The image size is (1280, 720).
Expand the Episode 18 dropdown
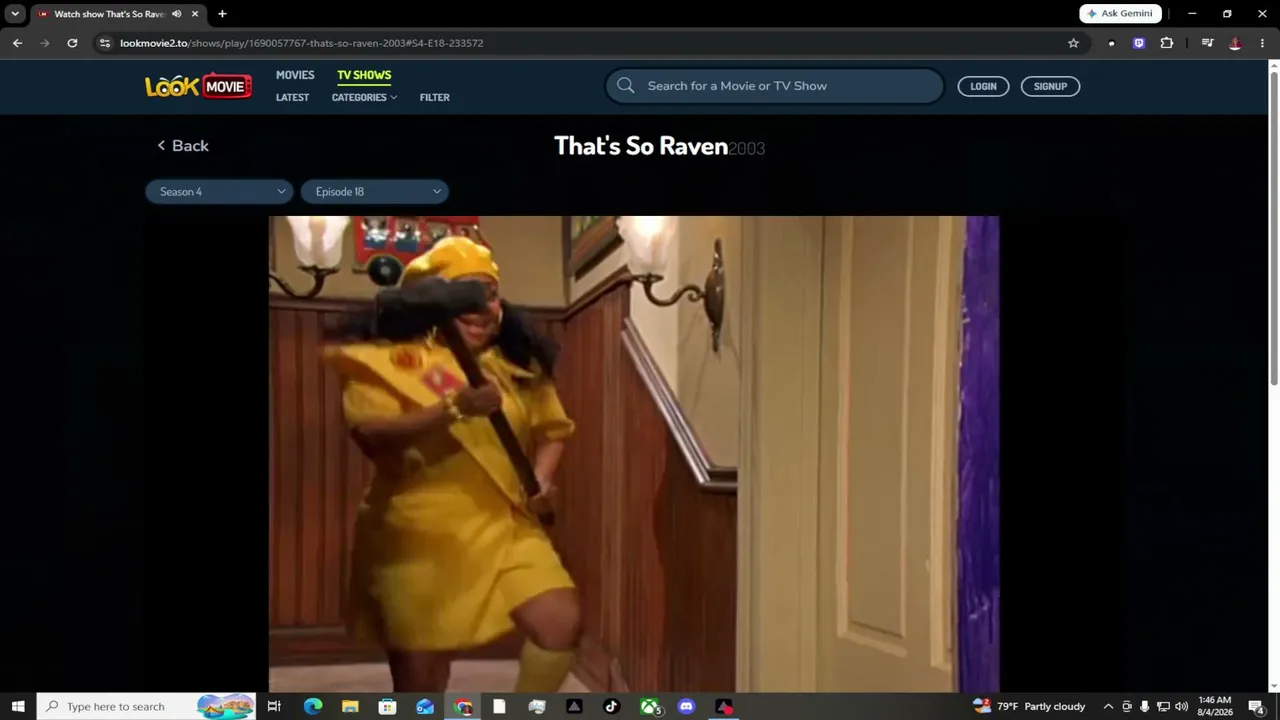pyautogui.click(x=375, y=192)
